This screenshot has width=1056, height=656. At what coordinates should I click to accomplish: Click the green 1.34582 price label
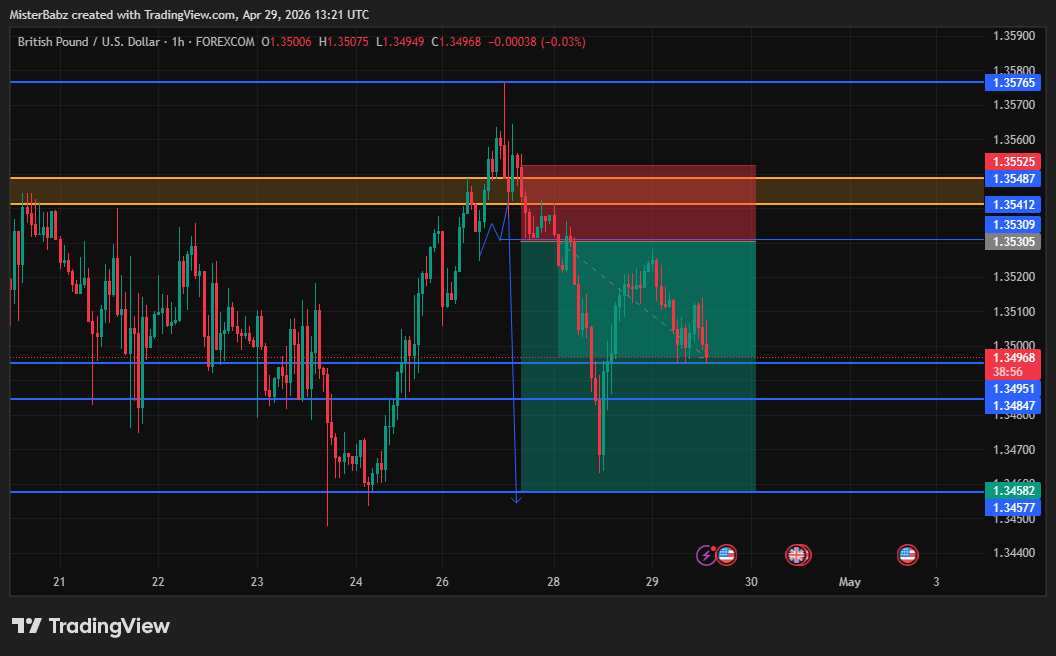[x=1013, y=491]
